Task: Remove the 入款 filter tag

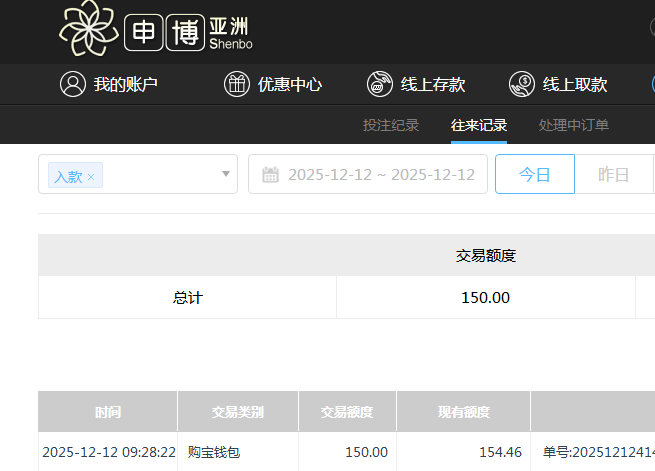Action: 91,177
